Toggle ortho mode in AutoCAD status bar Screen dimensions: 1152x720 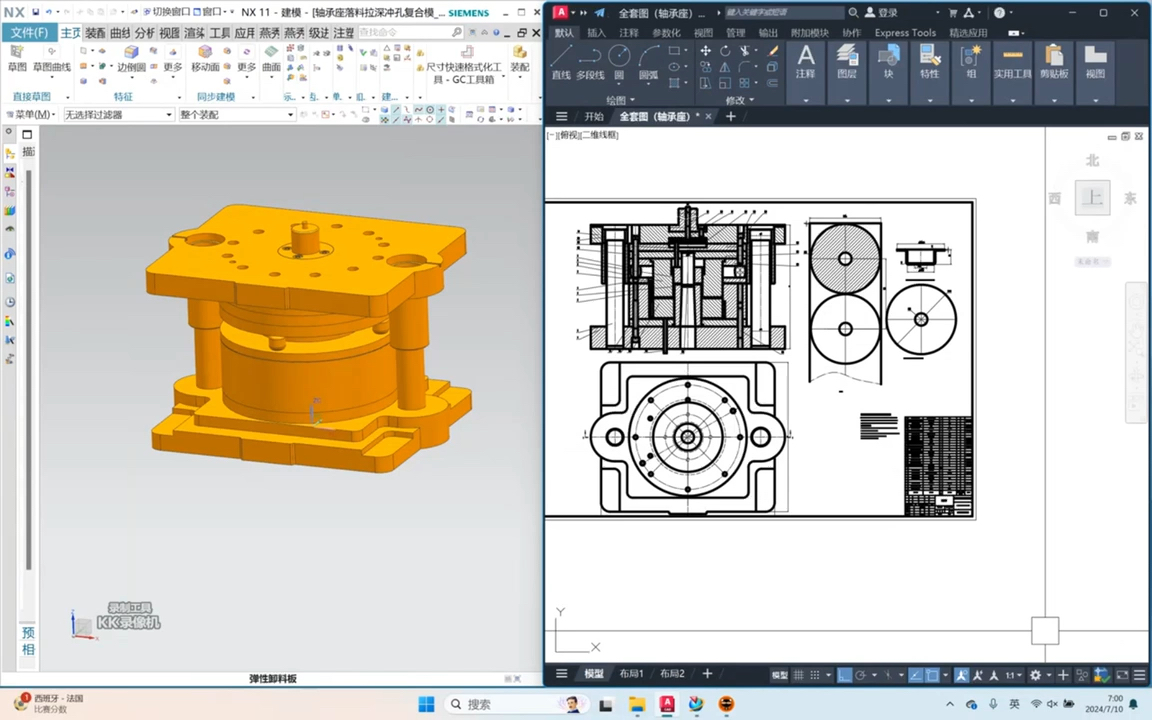pos(845,674)
